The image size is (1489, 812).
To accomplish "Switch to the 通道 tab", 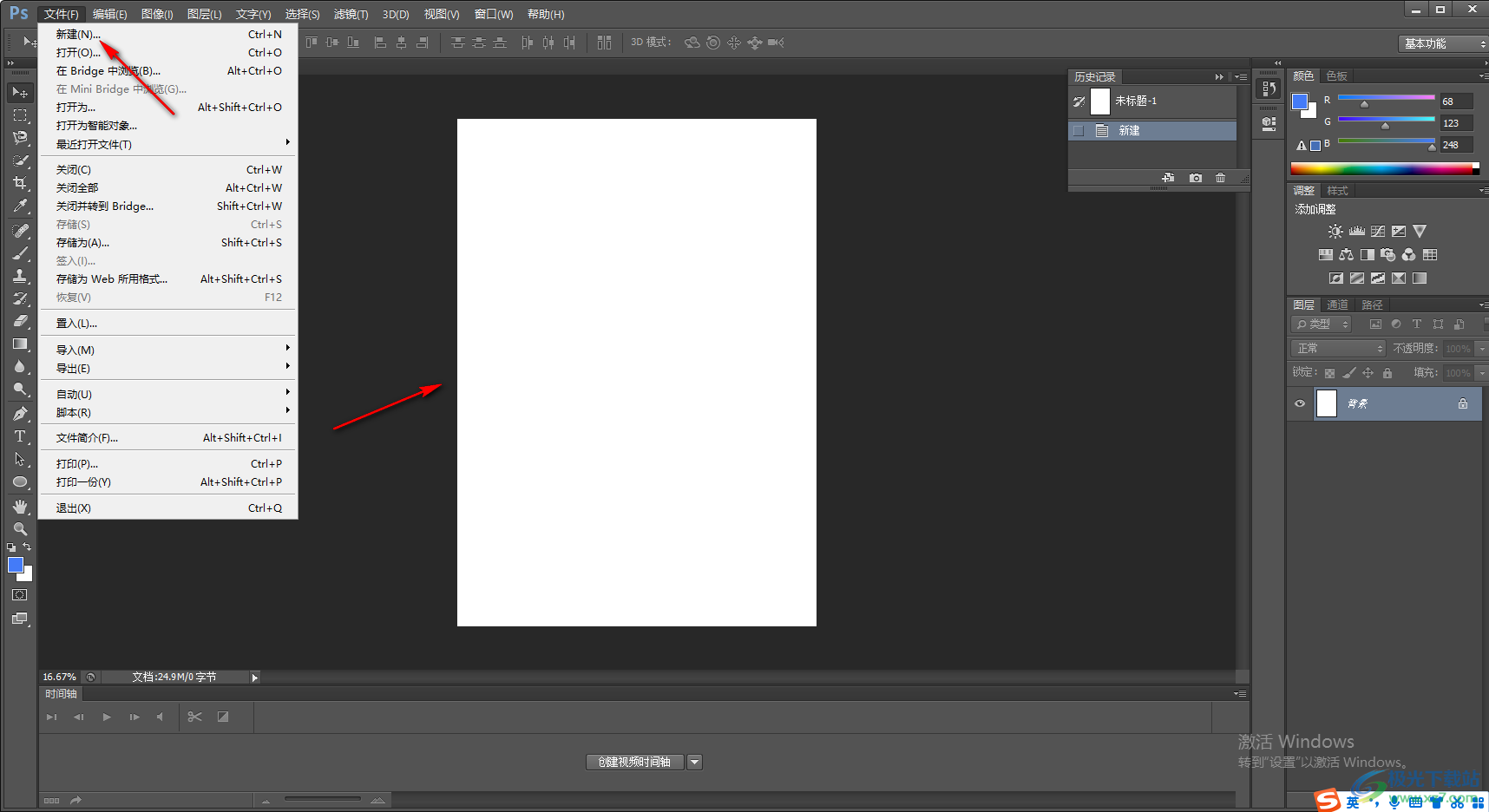I will tap(1337, 305).
